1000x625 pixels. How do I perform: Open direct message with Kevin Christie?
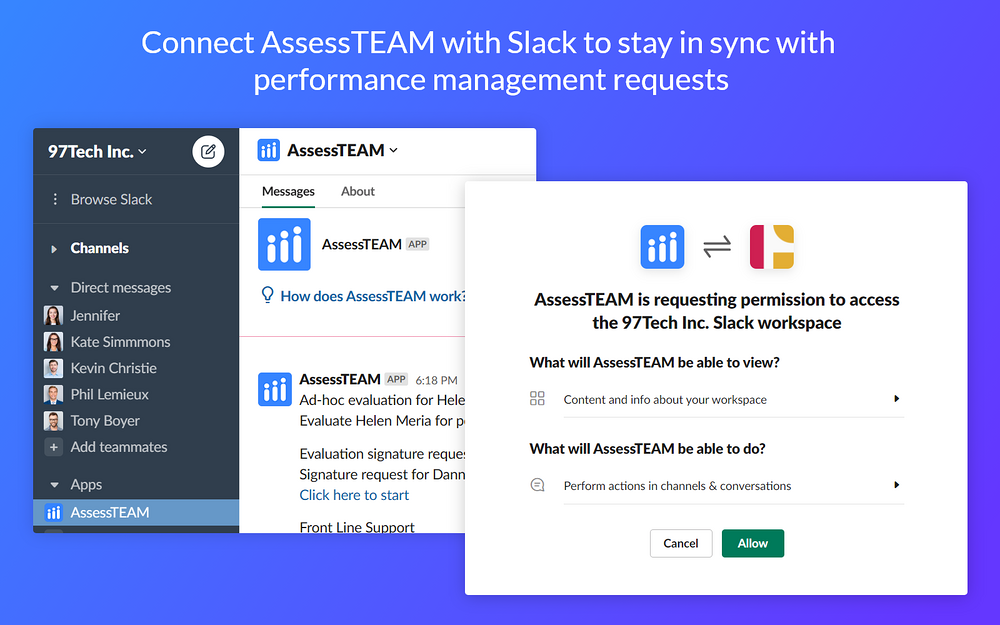(x=114, y=368)
